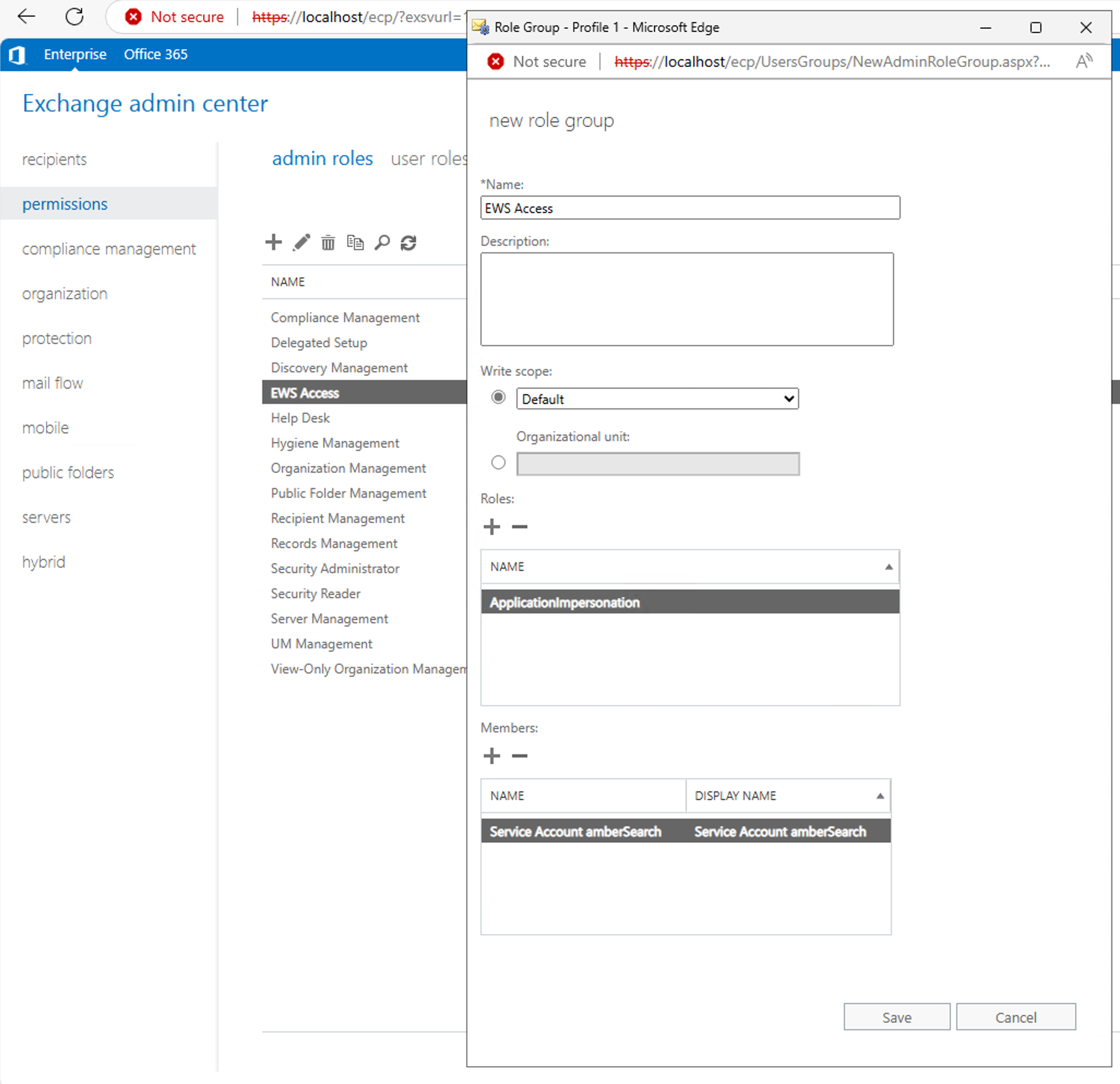The width and height of the screenshot is (1120, 1084).
Task: Select Public Folder Management in role list
Action: 349,493
